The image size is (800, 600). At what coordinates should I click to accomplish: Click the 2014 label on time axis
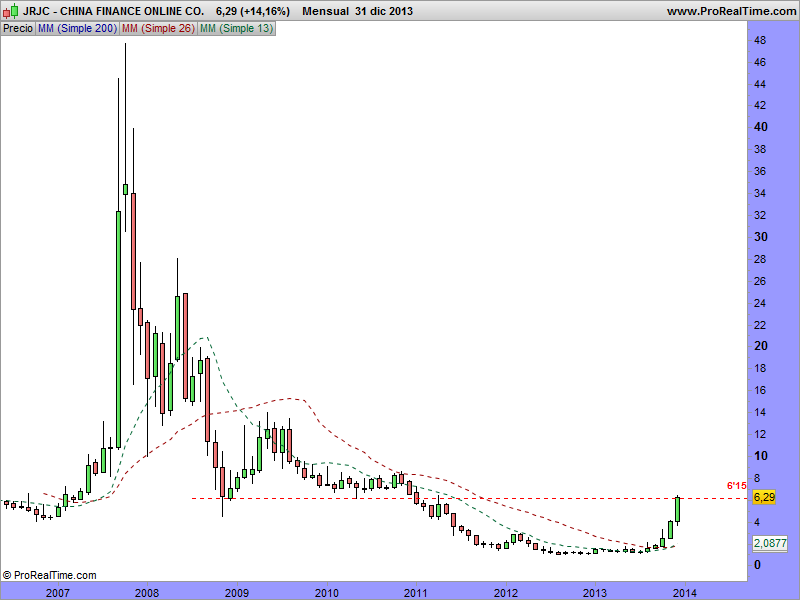click(x=685, y=592)
